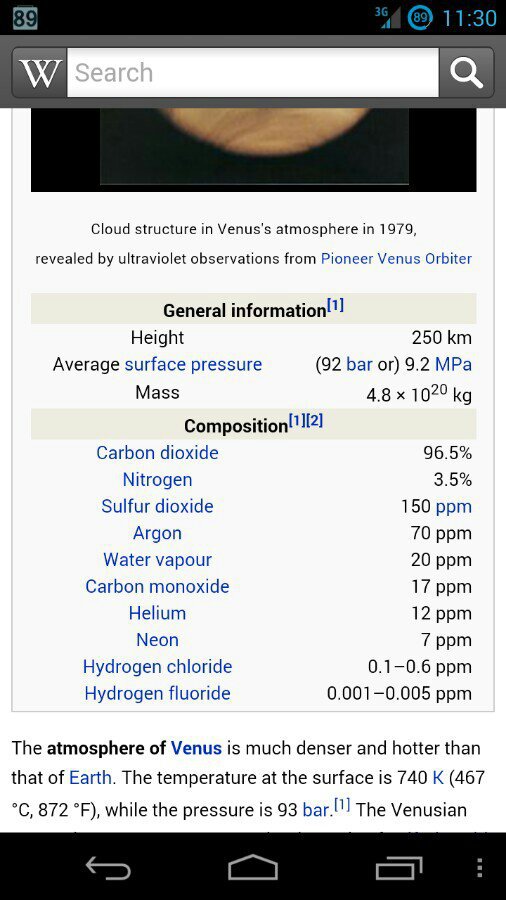The height and width of the screenshot is (900, 506).
Task: Open the Carbon dioxide link
Action: 157,453
